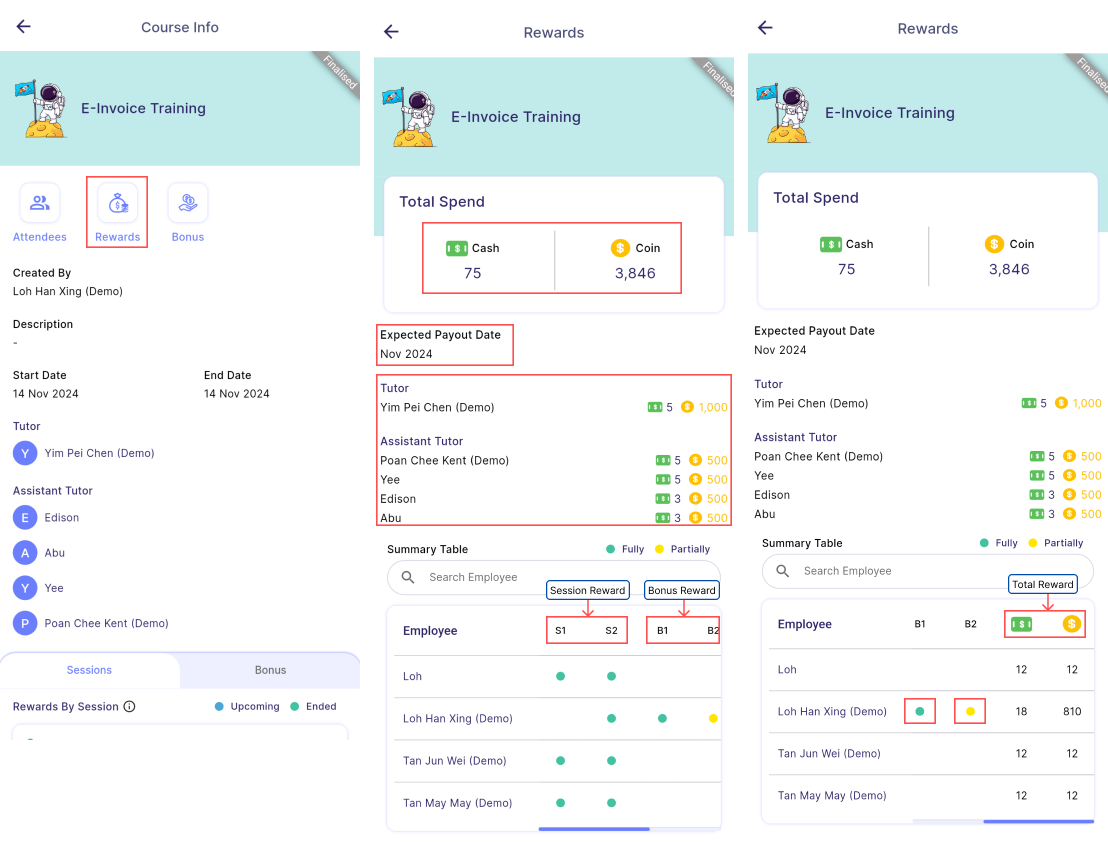Select the S1 session column header
Screen dimensions: 1108x842
(x=561, y=631)
